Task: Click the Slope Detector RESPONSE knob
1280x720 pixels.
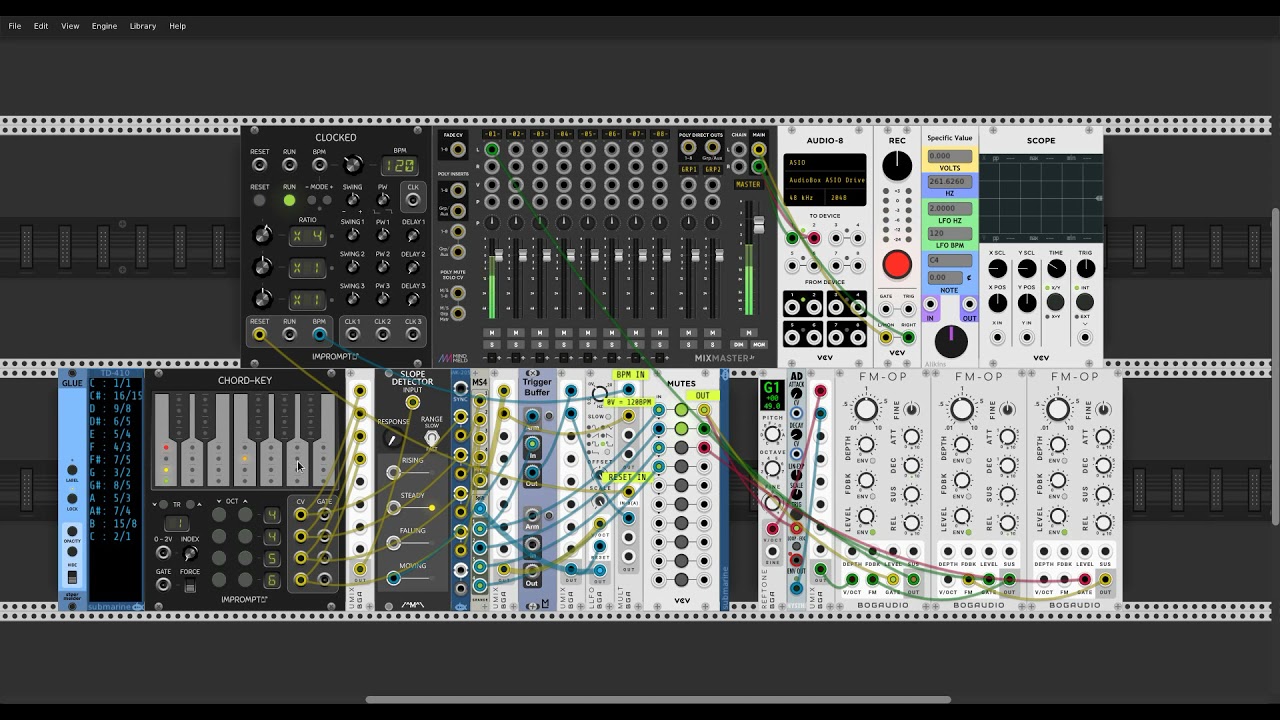Action: 392,437
